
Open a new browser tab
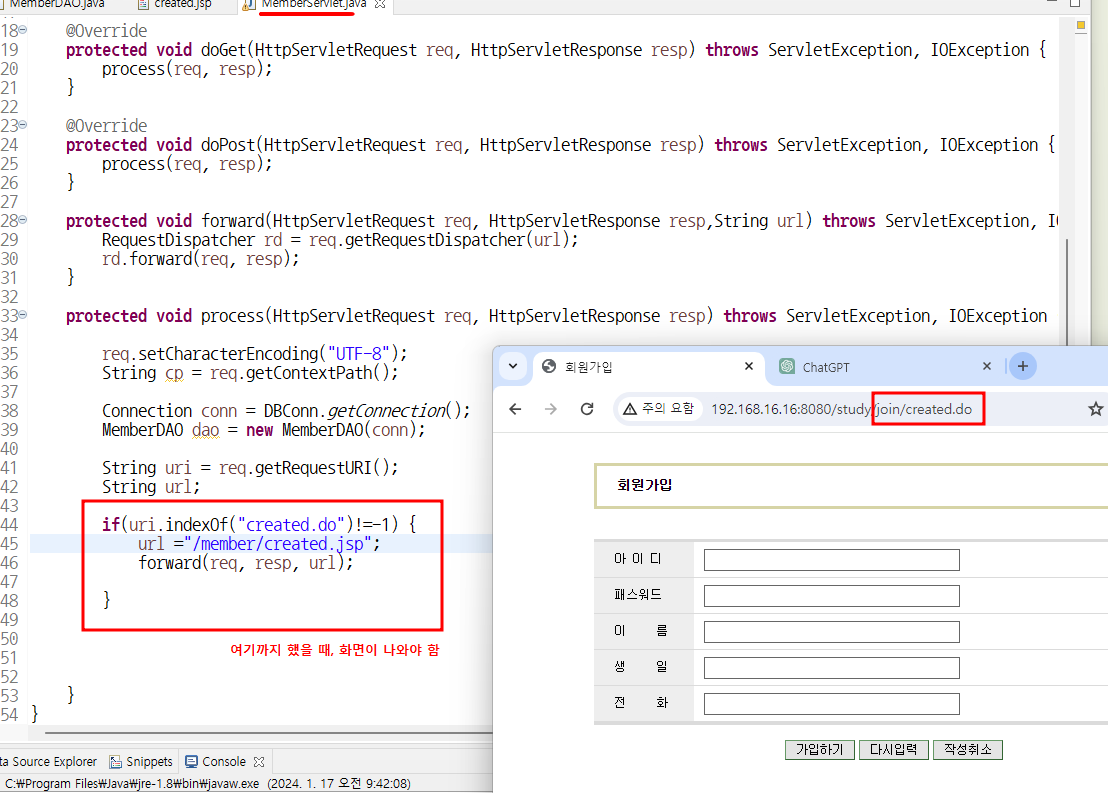[1022, 366]
